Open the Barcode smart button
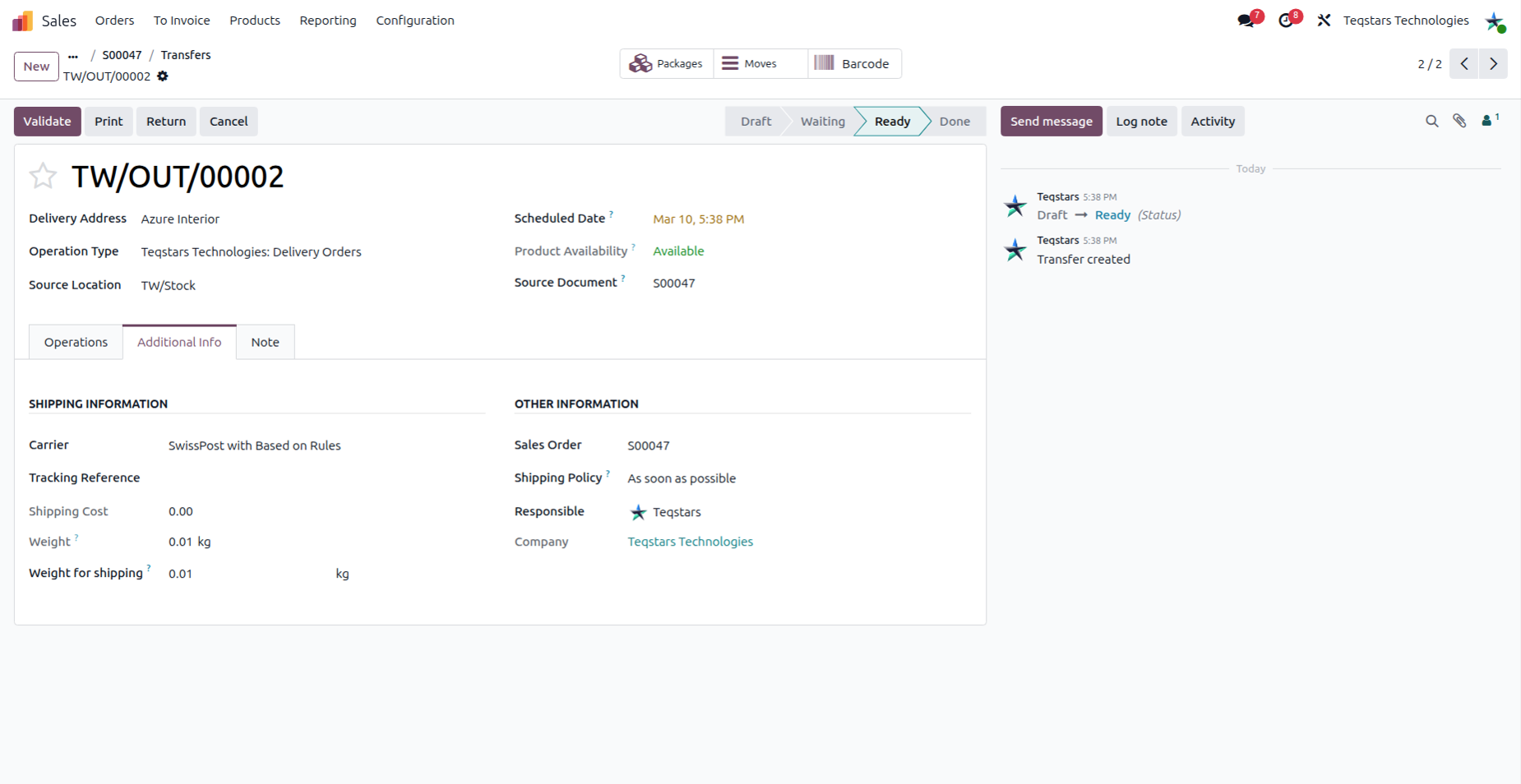This screenshot has height=784, width=1521. coord(854,63)
